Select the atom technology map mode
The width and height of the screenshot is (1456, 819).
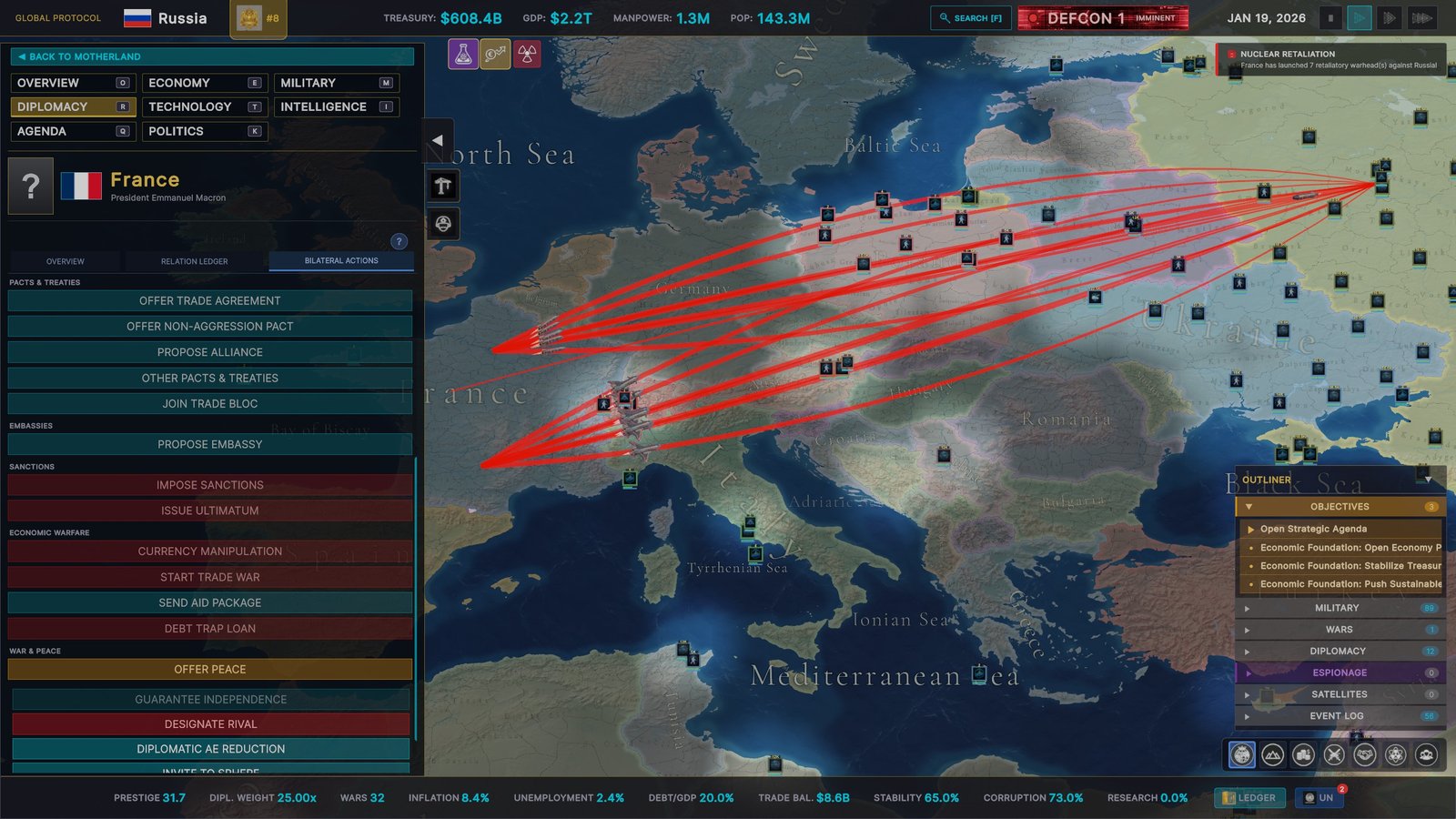click(x=1396, y=754)
